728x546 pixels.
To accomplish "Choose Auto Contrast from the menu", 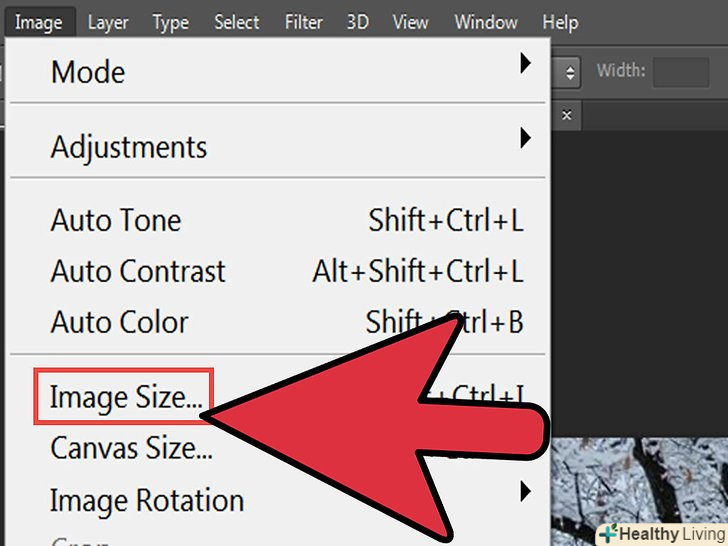I will click(138, 271).
